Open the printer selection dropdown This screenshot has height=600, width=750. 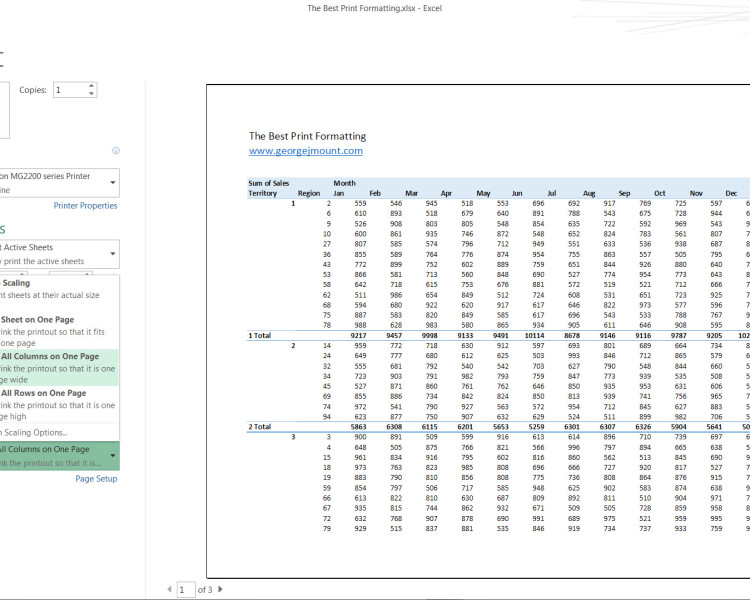pos(112,183)
